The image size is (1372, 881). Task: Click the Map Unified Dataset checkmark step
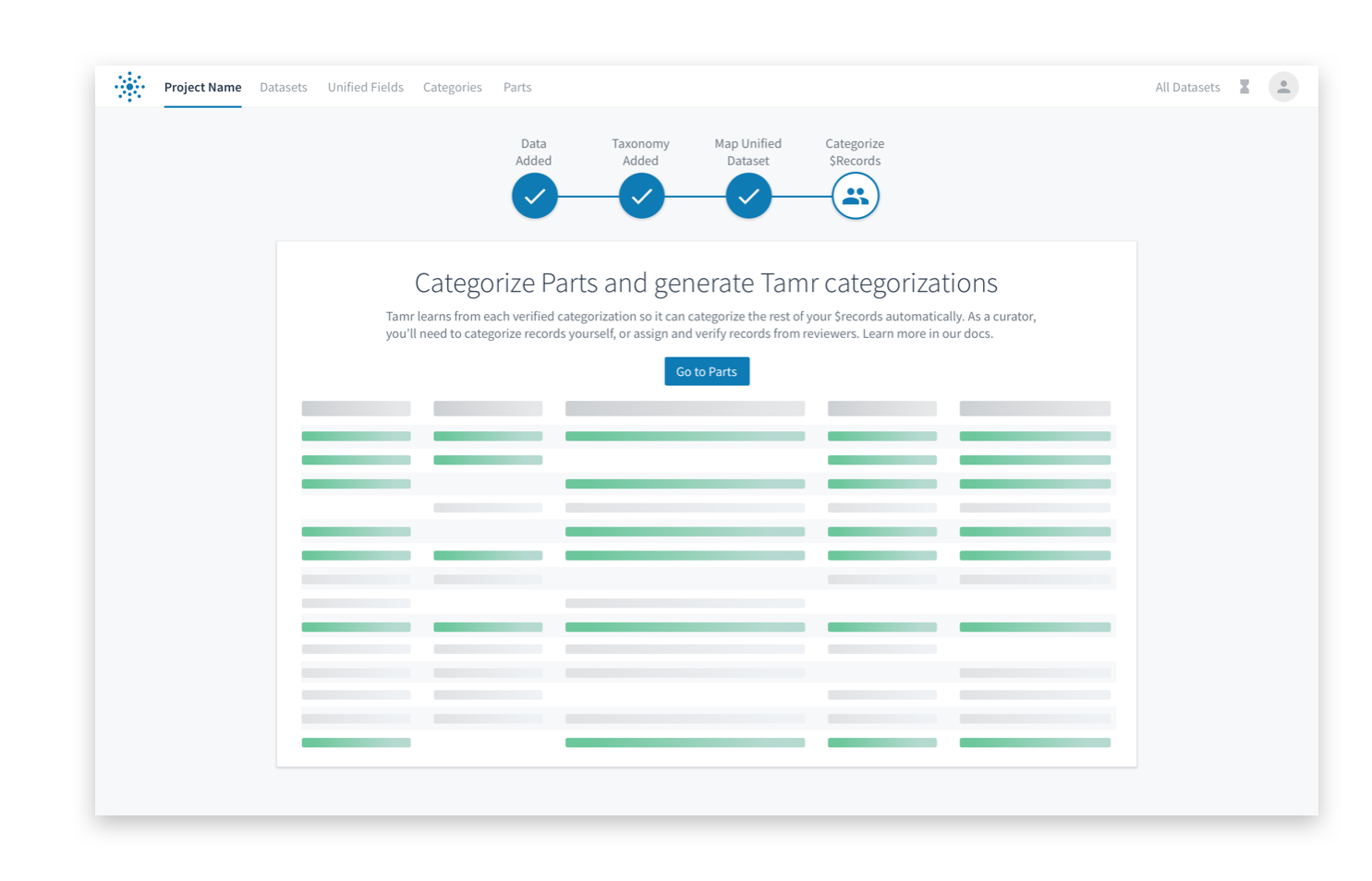tap(748, 196)
